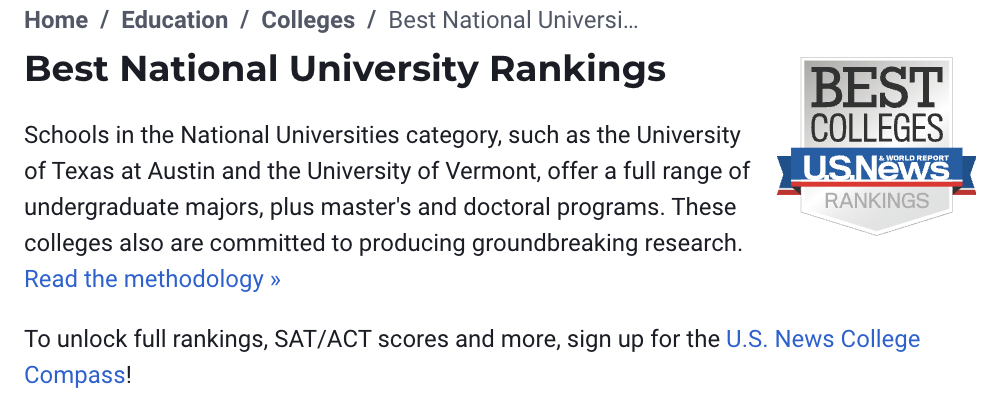Click the RANKINGS label on the badge
Image resolution: width=988 pixels, height=406 pixels.
coord(876,201)
